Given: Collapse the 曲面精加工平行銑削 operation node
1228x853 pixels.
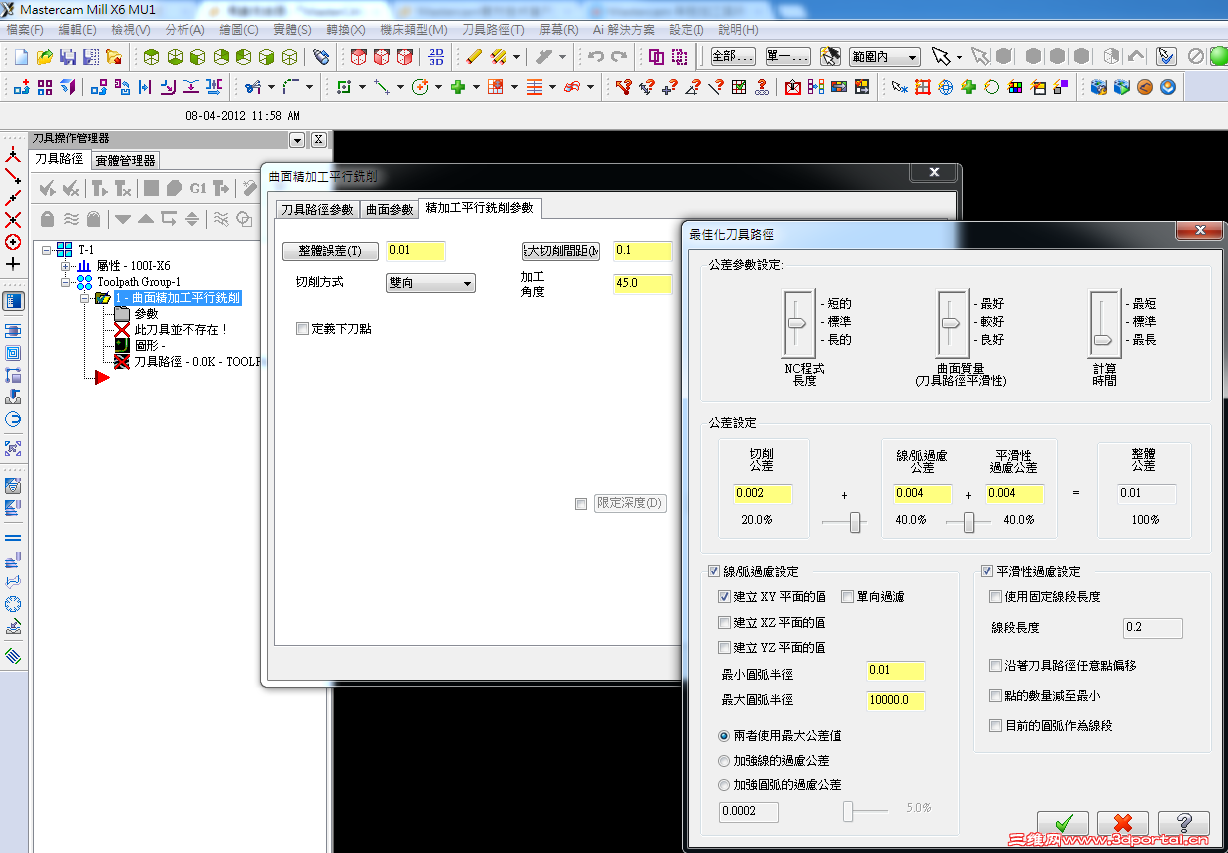Looking at the screenshot, I should pyautogui.click(x=85, y=298).
